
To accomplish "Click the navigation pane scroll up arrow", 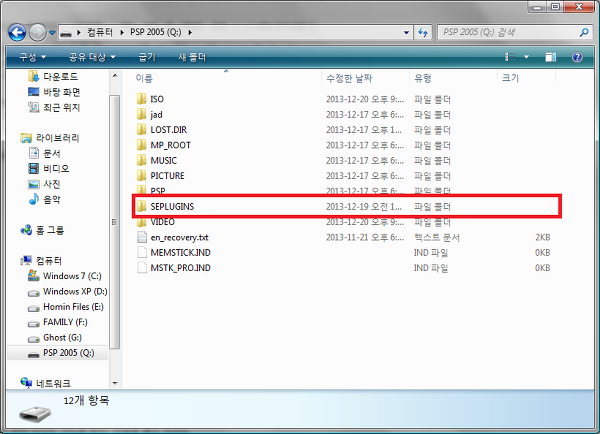I will [x=115, y=76].
